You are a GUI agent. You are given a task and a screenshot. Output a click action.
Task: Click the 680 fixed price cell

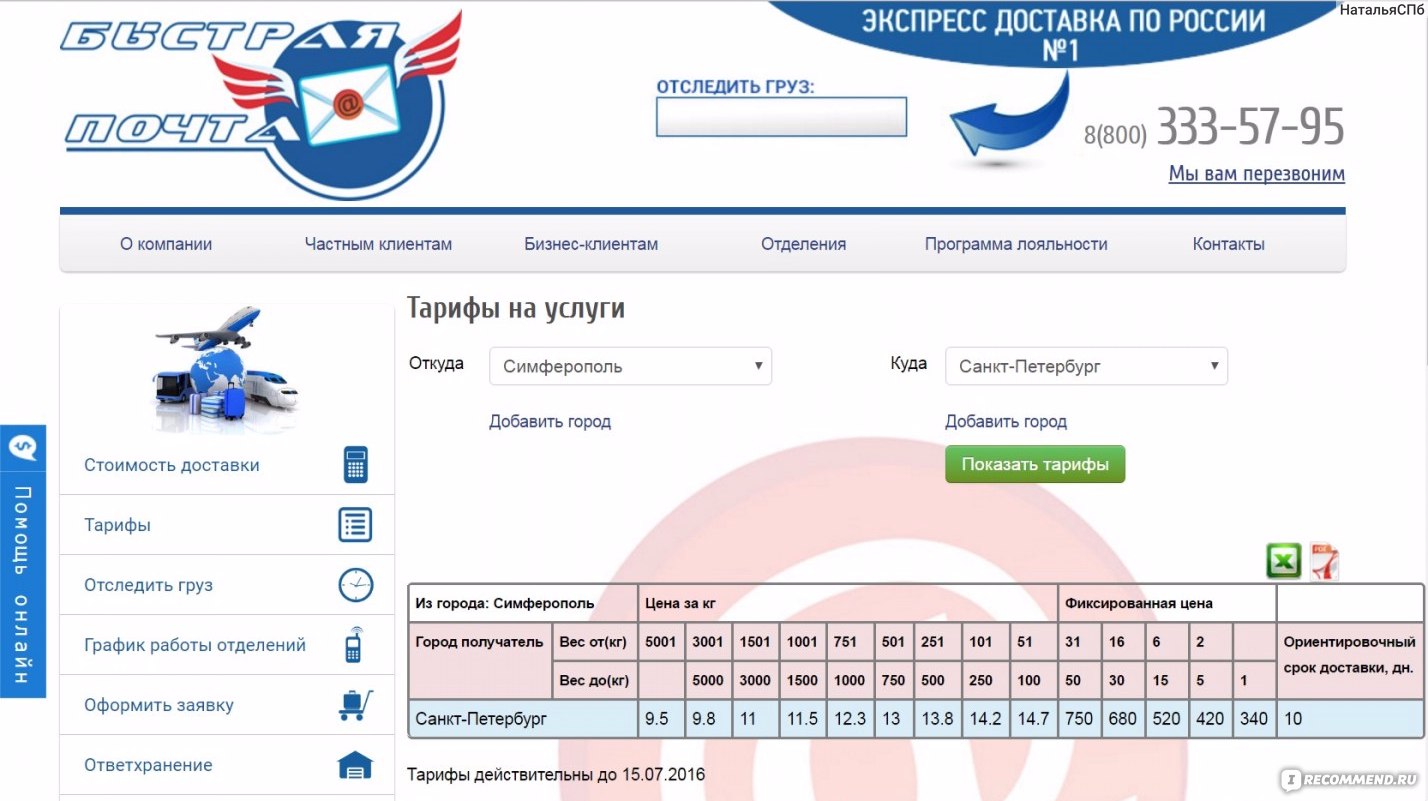pos(1124,719)
